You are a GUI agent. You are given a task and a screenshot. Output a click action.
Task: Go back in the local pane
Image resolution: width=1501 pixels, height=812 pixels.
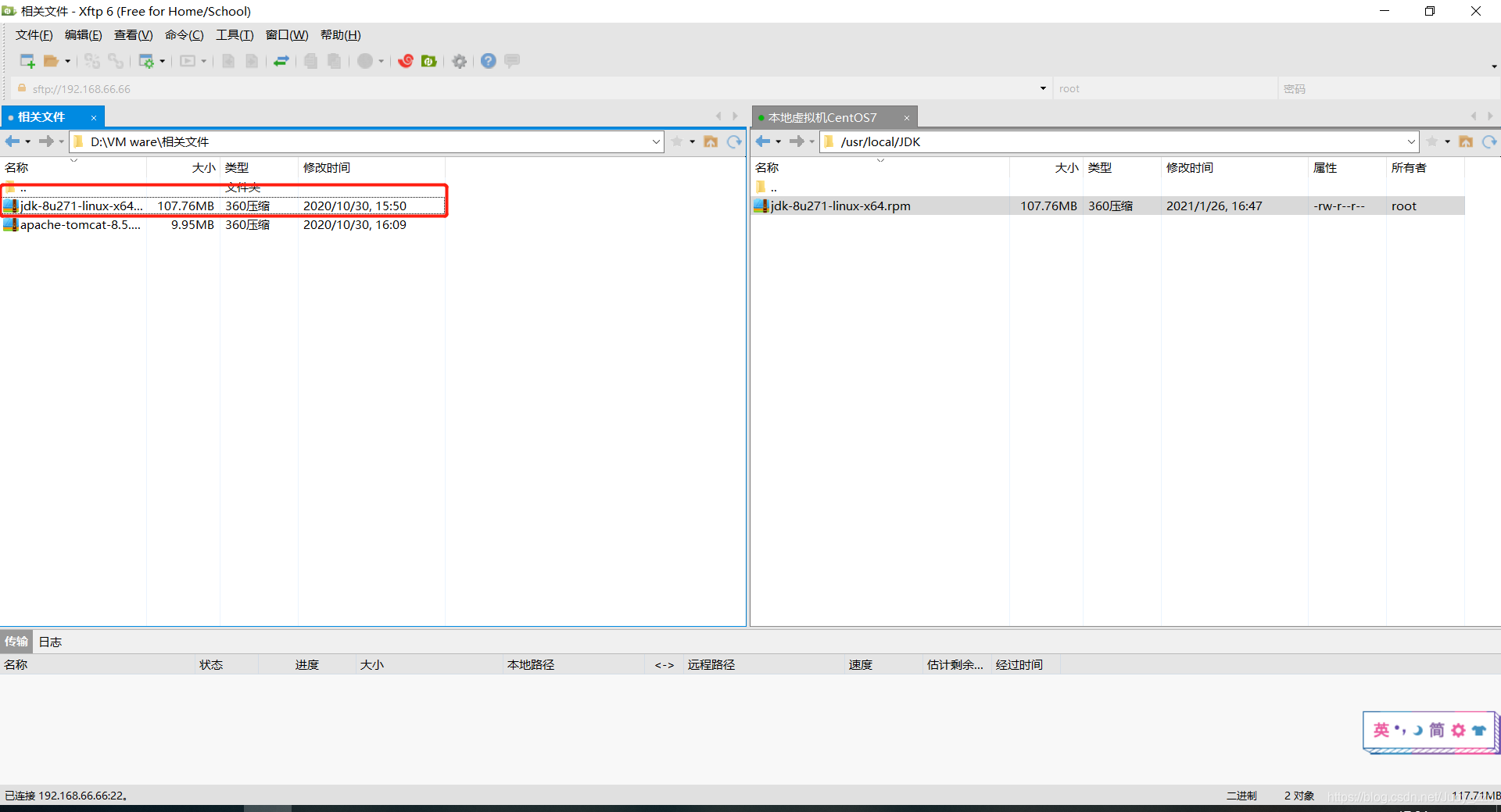click(x=12, y=141)
